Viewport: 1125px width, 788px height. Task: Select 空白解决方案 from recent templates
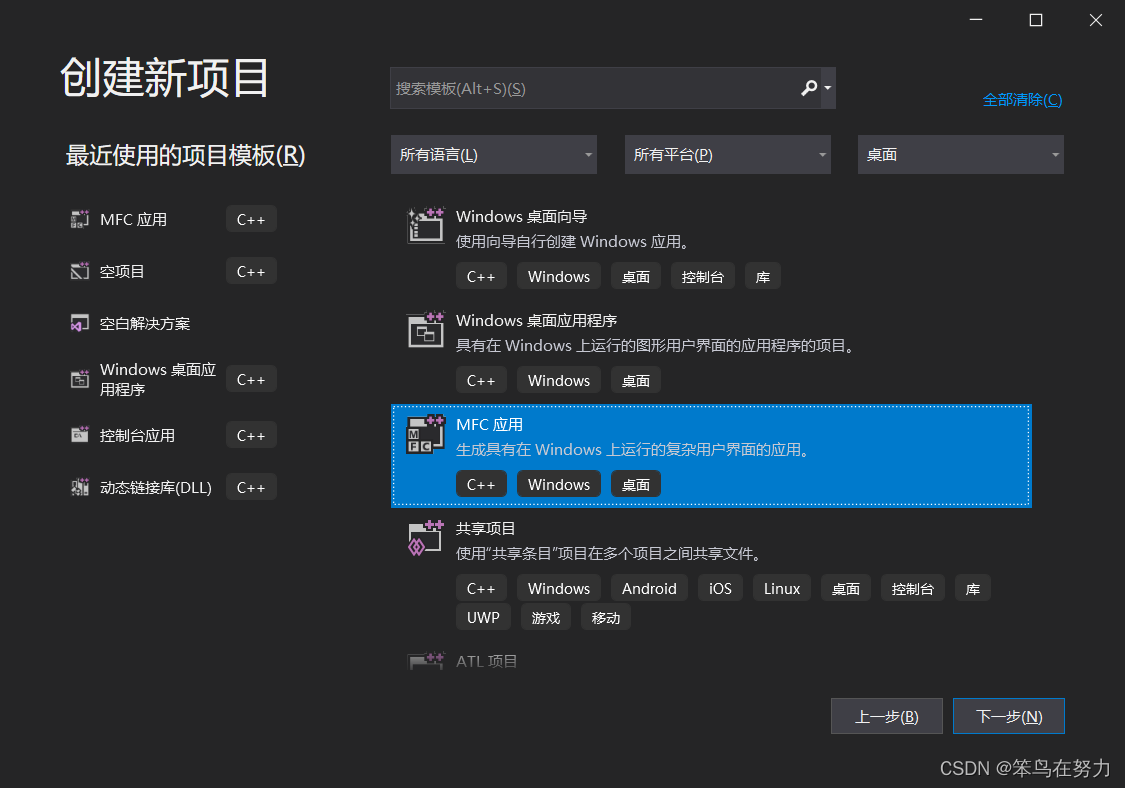point(145,324)
